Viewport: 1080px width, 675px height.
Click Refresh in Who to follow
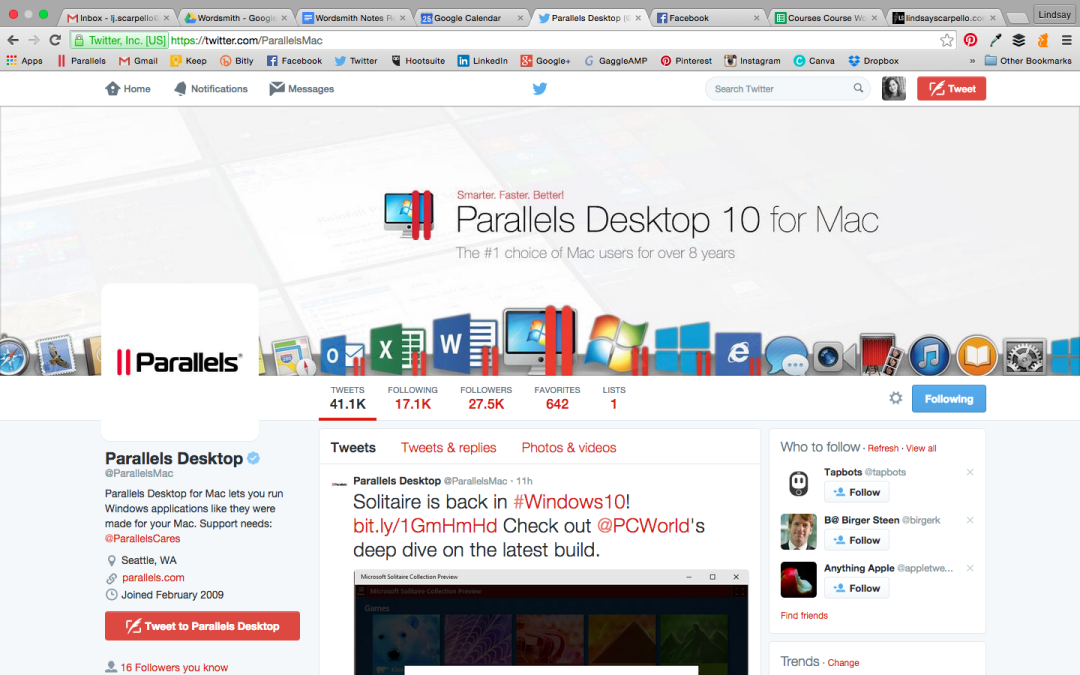883,448
